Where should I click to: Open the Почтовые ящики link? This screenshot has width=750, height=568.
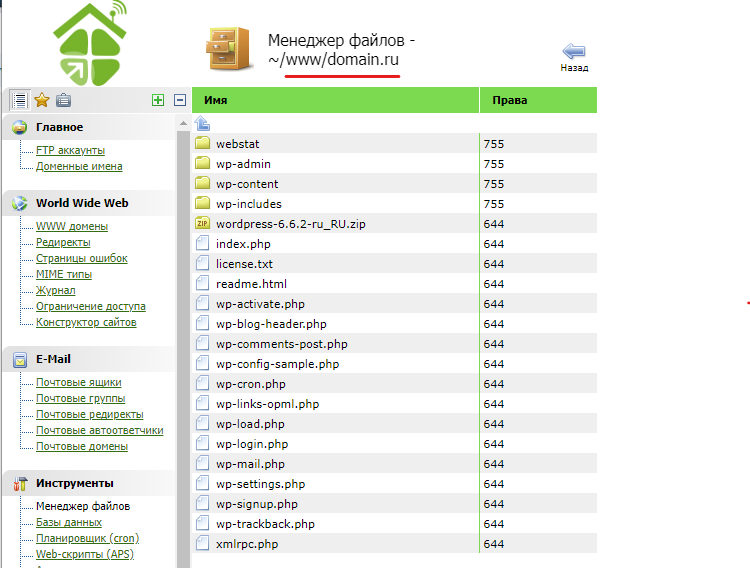coord(78,382)
